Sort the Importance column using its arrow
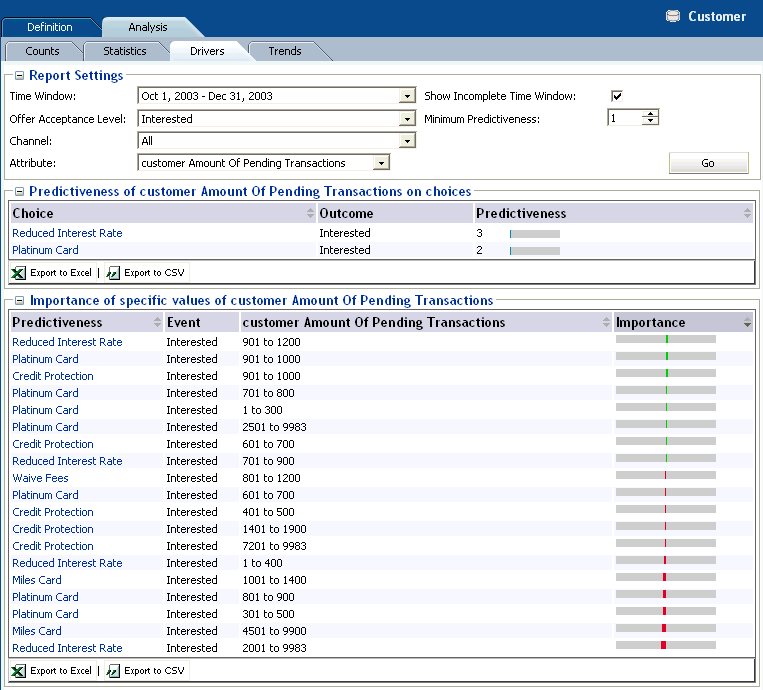Screen dimensions: 763x690 [746, 324]
